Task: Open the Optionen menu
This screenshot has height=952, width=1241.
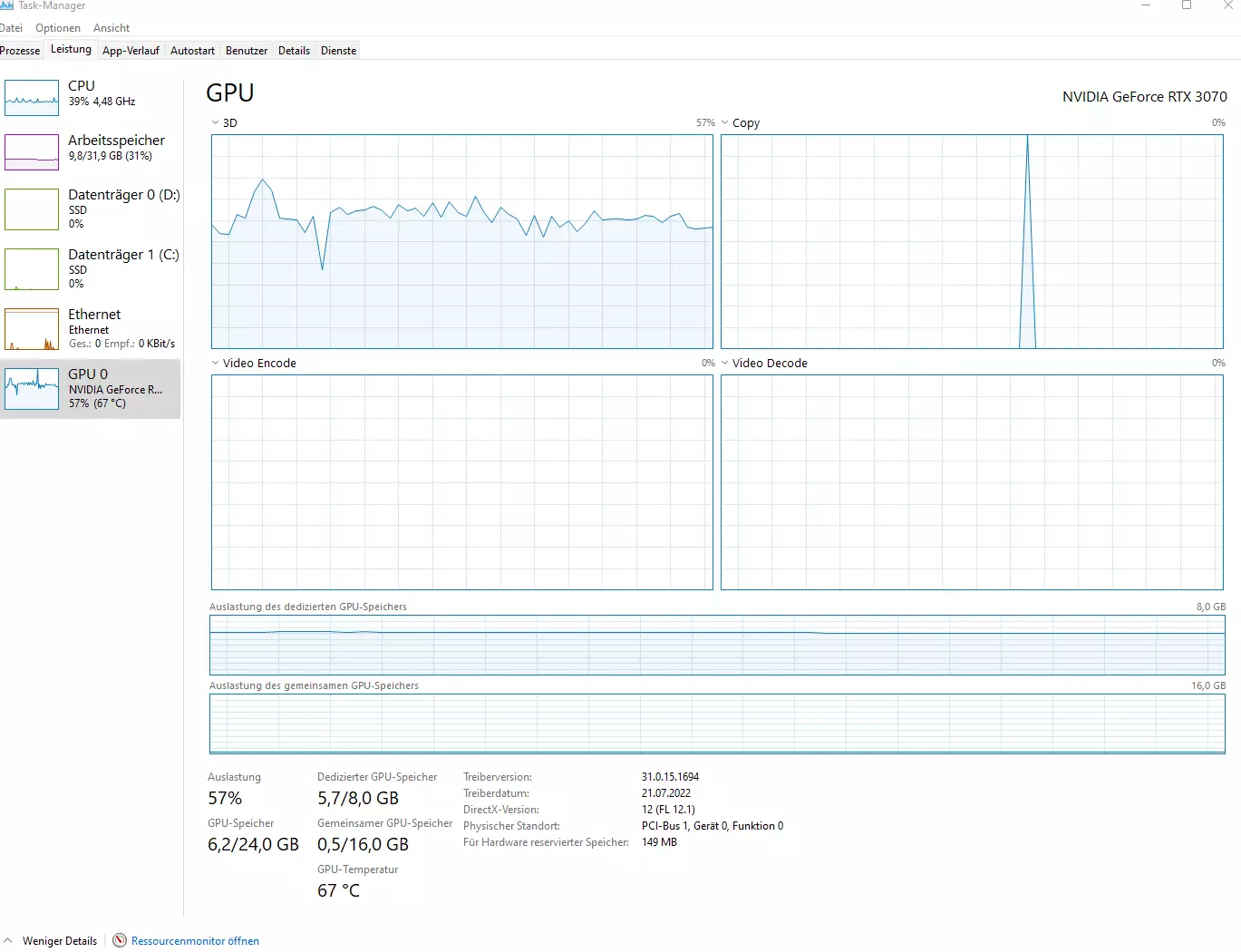Action: click(x=58, y=28)
